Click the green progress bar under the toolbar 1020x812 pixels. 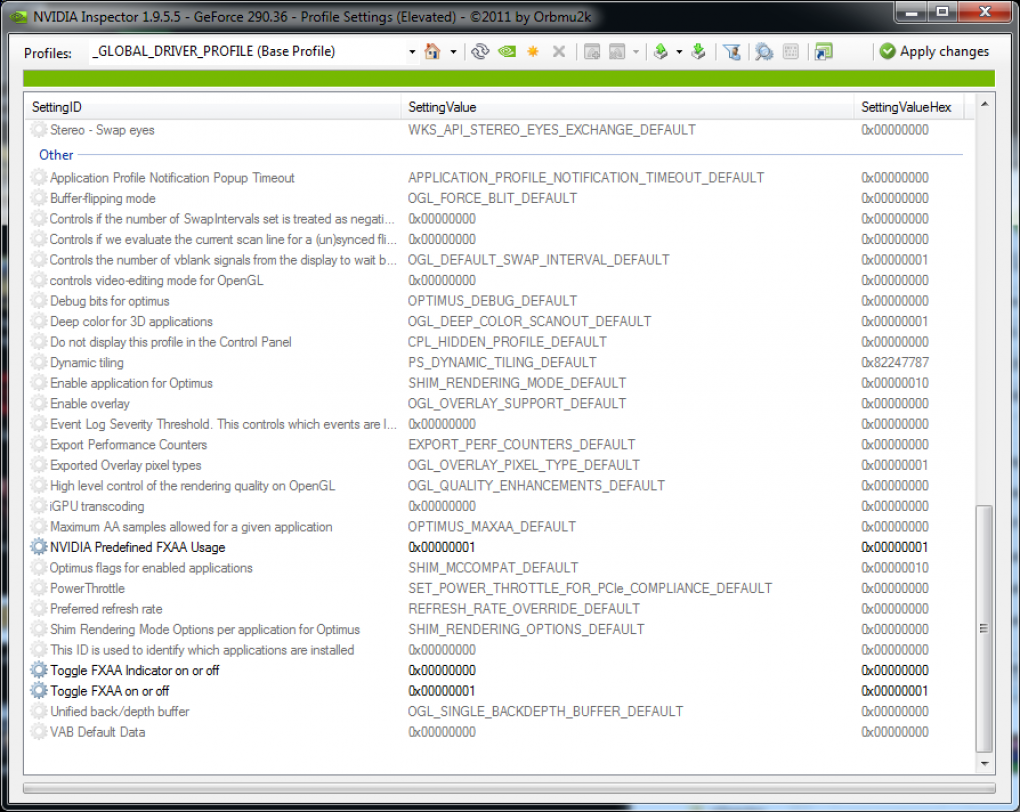(x=509, y=79)
